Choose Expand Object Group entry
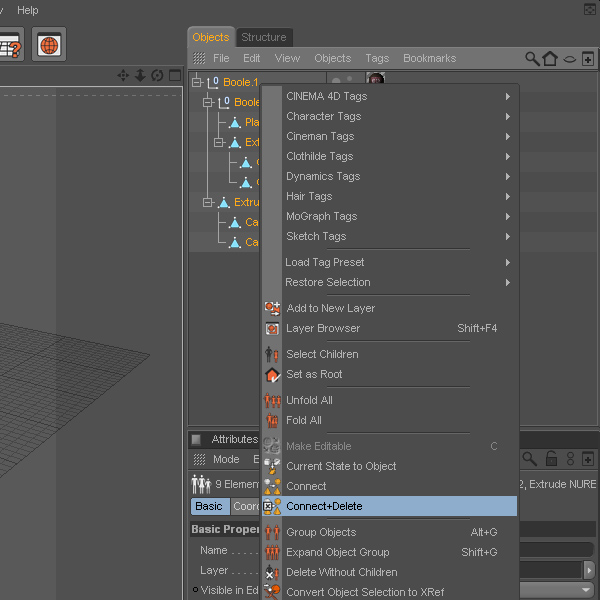600x600 pixels. click(x=389, y=552)
